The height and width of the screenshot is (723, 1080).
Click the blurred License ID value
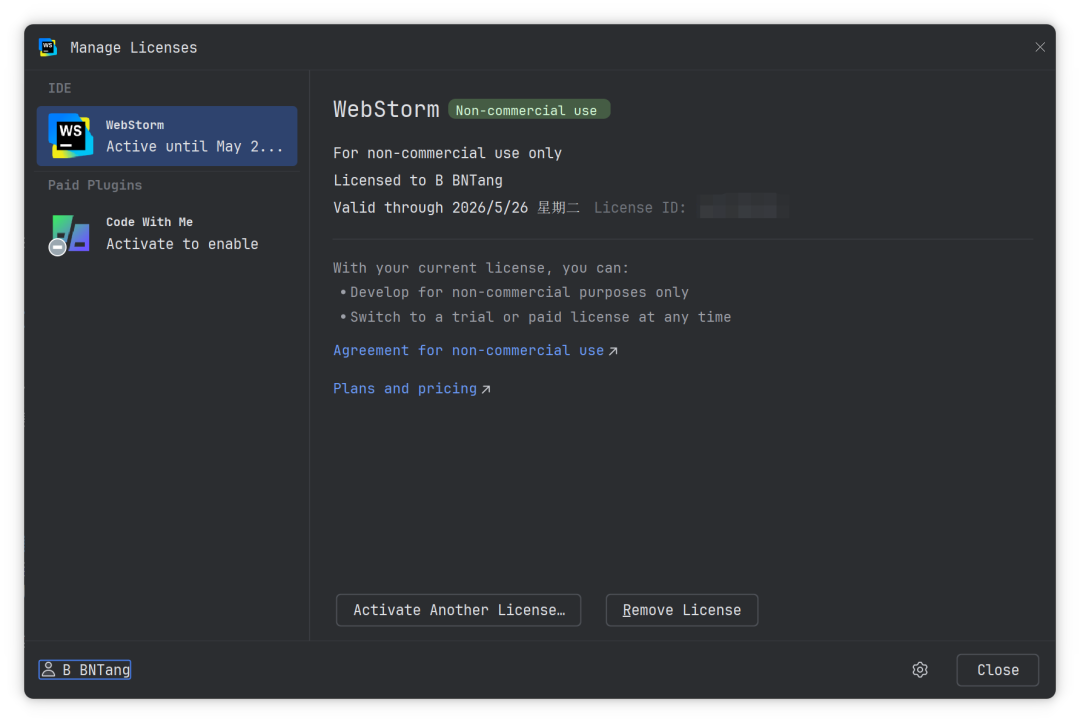pos(742,208)
